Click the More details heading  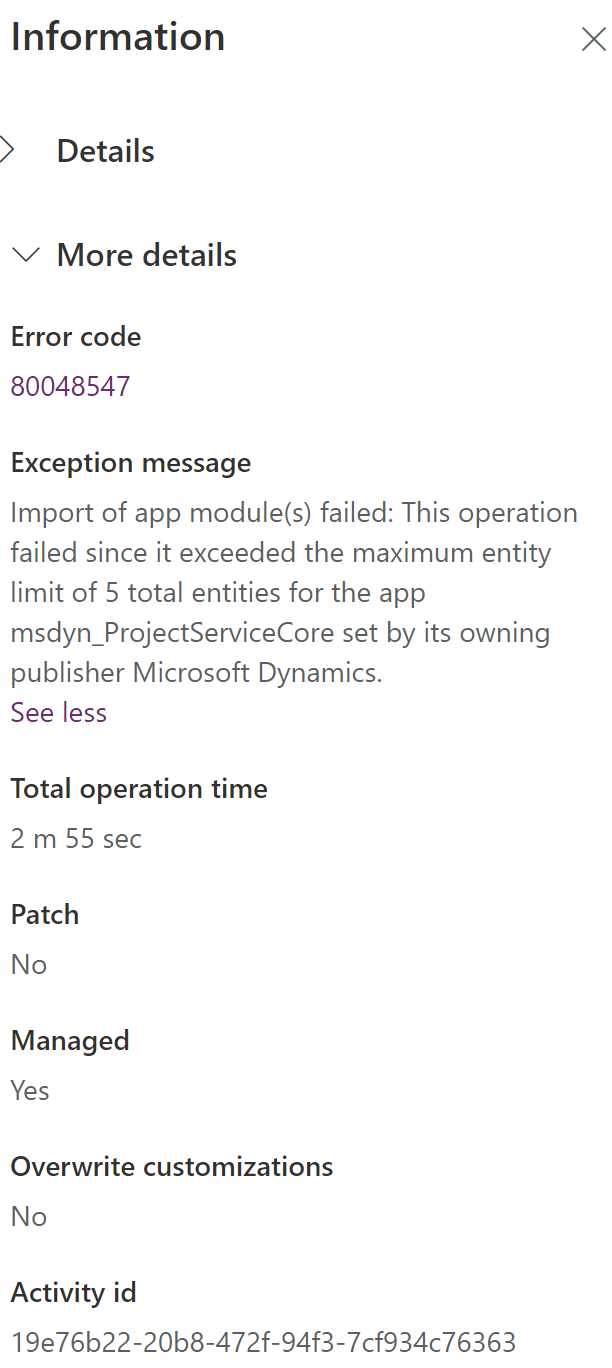146,255
